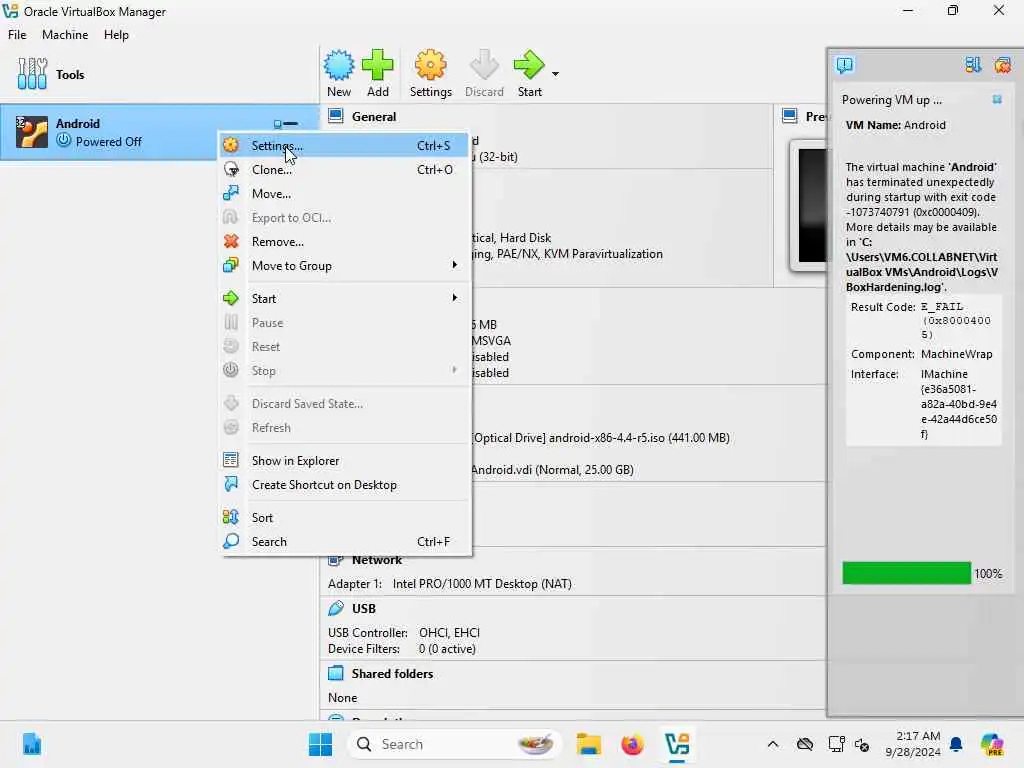
Task: Click the notification bell in taskbar
Action: tap(956, 744)
